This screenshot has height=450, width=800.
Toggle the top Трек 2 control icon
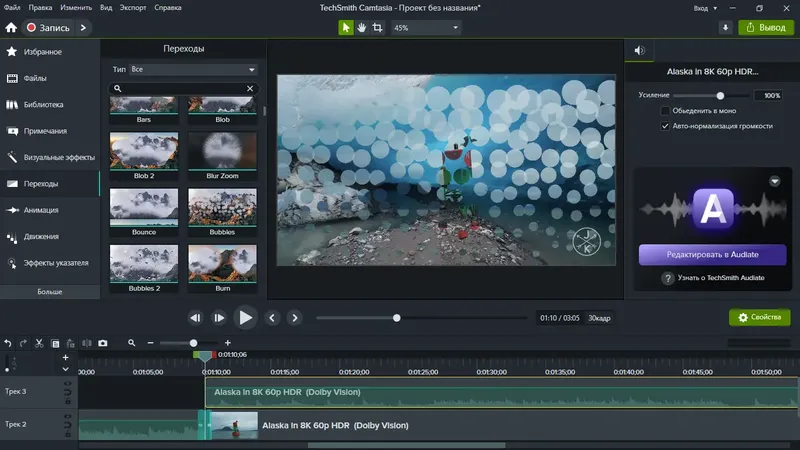pyautogui.click(x=68, y=417)
